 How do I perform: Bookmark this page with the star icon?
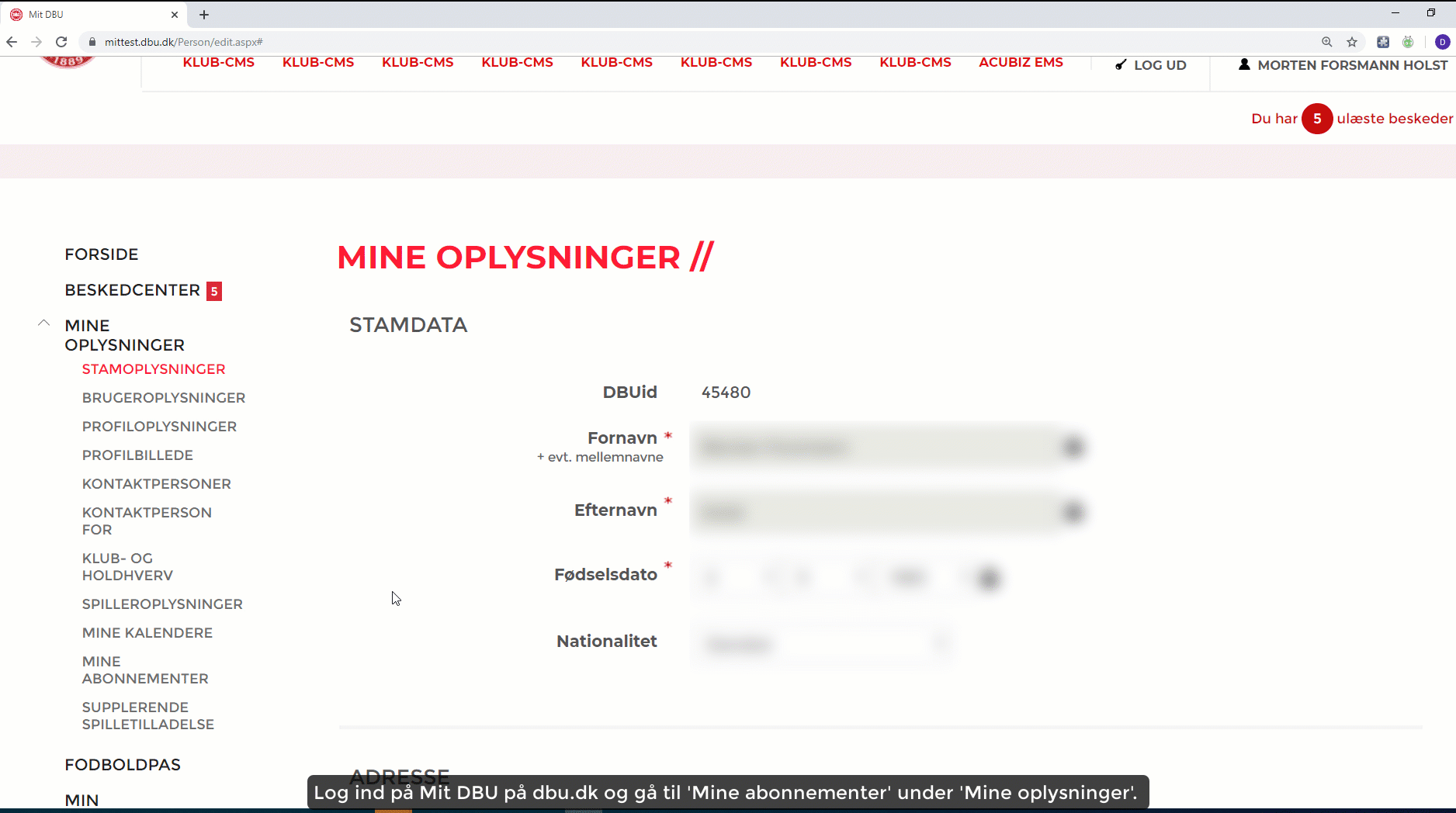coord(1352,42)
